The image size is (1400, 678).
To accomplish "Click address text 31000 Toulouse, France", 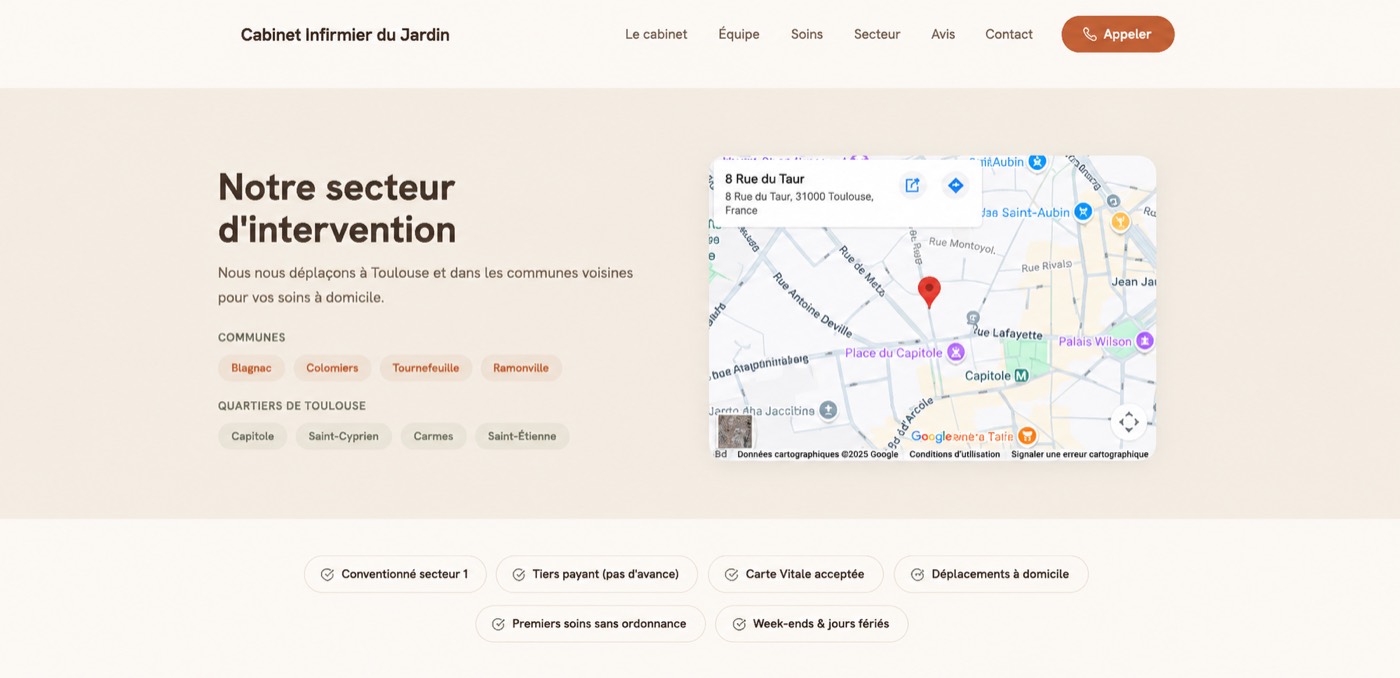I will click(x=799, y=204).
